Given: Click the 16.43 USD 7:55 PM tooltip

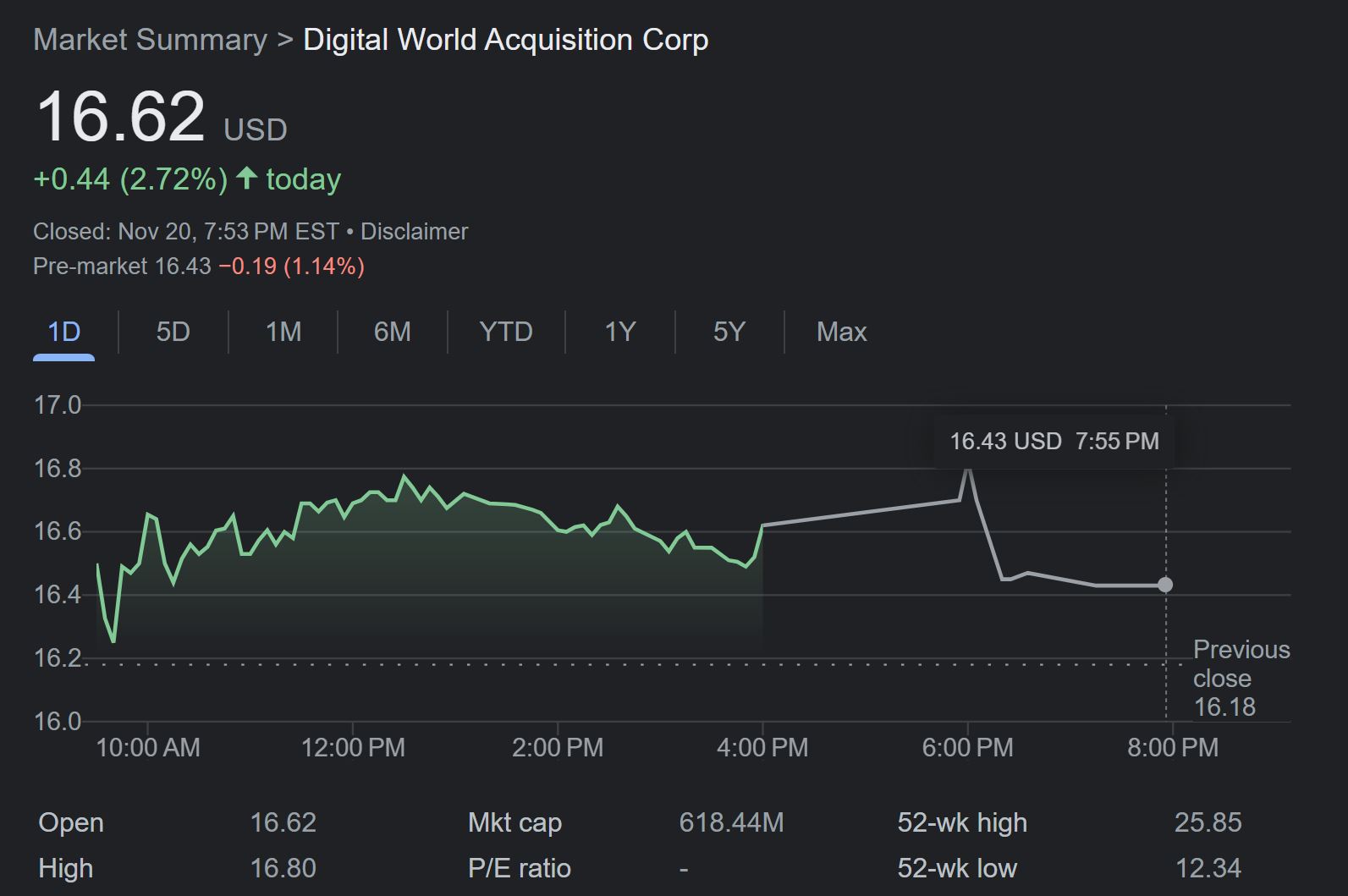Looking at the screenshot, I should tap(1054, 441).
